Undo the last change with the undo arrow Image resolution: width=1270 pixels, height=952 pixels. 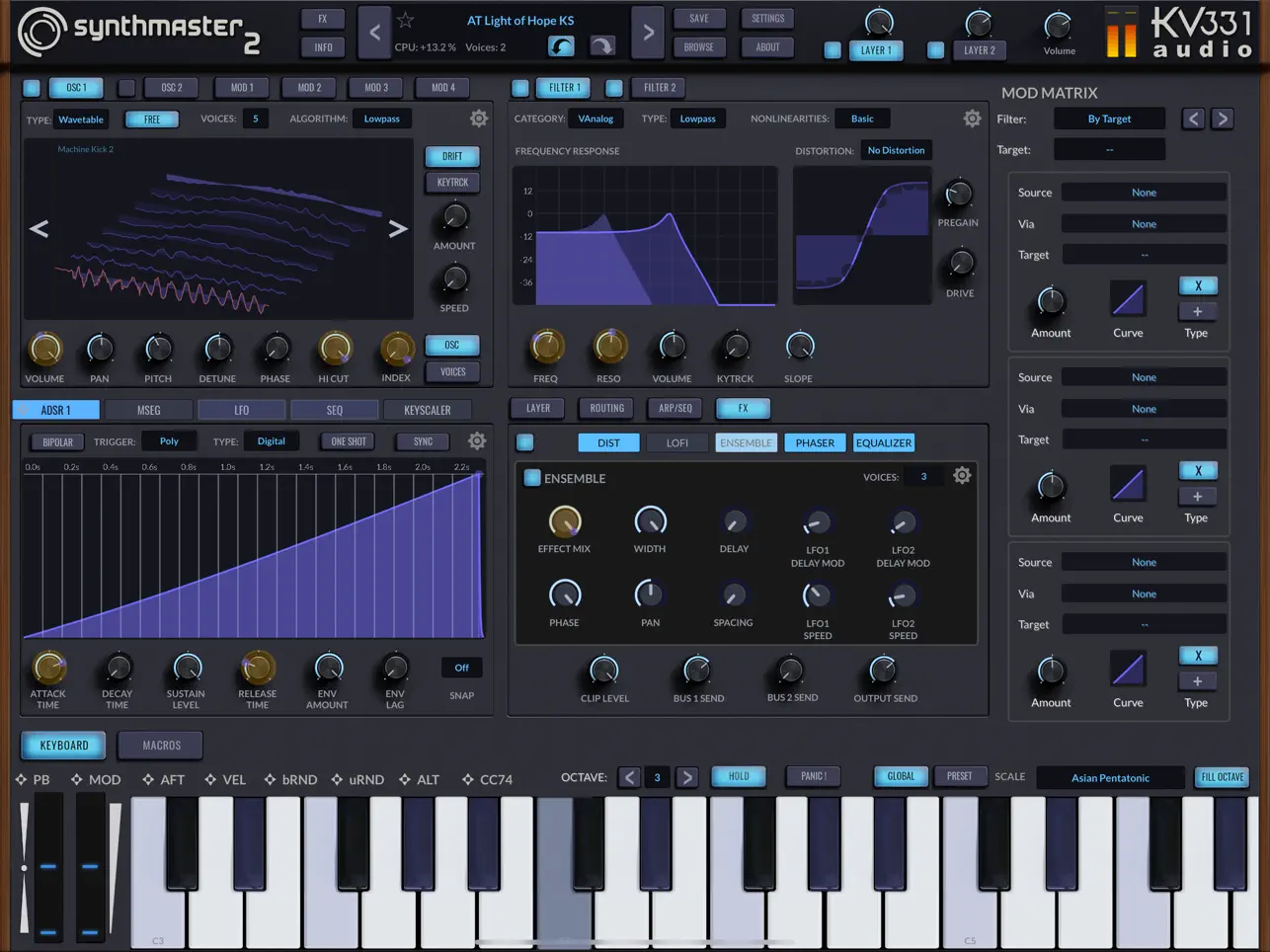click(x=560, y=46)
